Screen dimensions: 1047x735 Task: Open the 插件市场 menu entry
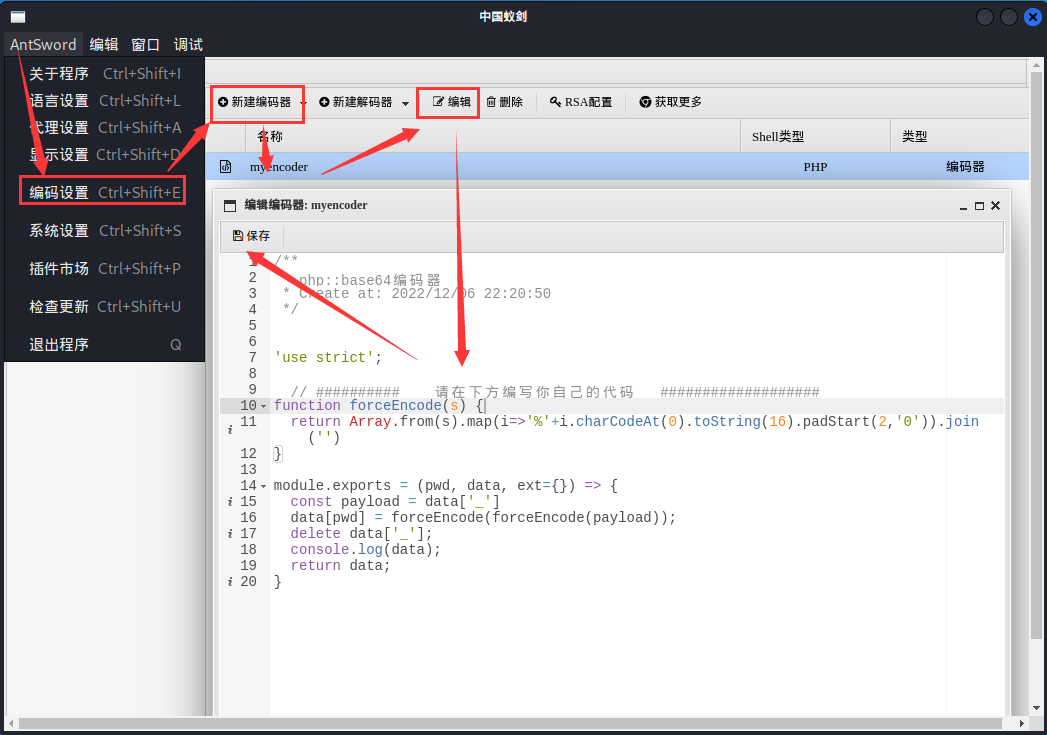[105, 268]
